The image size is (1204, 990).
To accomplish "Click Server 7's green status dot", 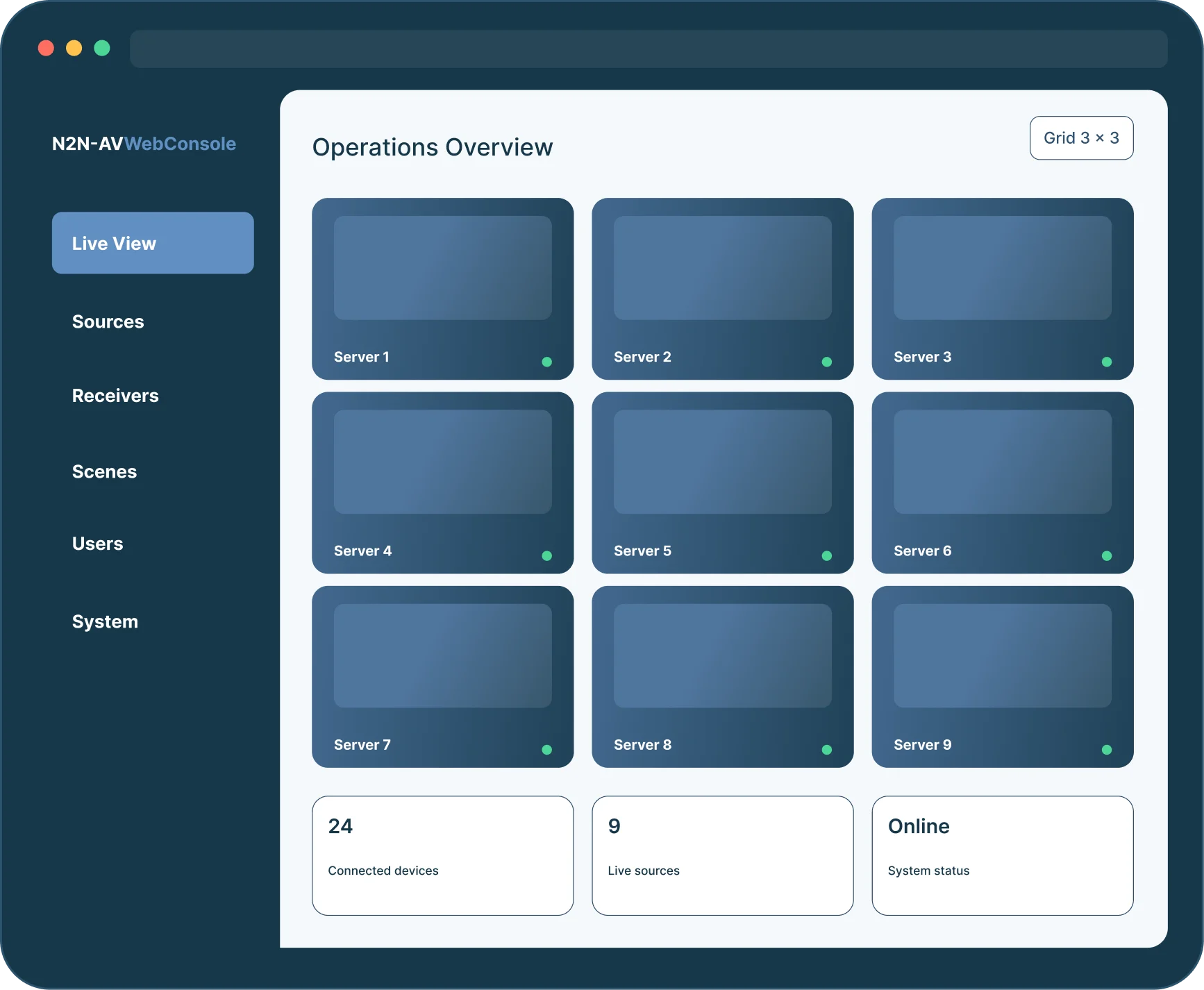I will click(547, 750).
